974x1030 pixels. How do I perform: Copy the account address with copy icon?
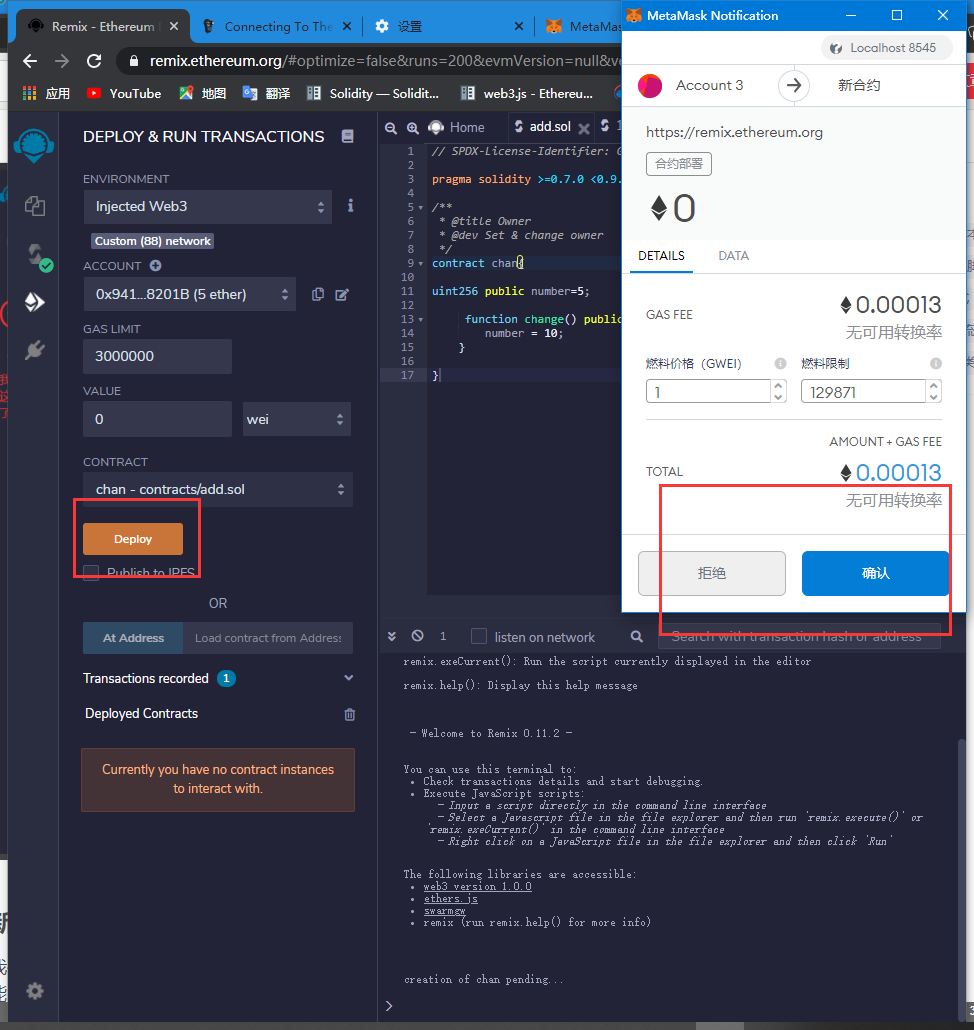(x=317, y=294)
